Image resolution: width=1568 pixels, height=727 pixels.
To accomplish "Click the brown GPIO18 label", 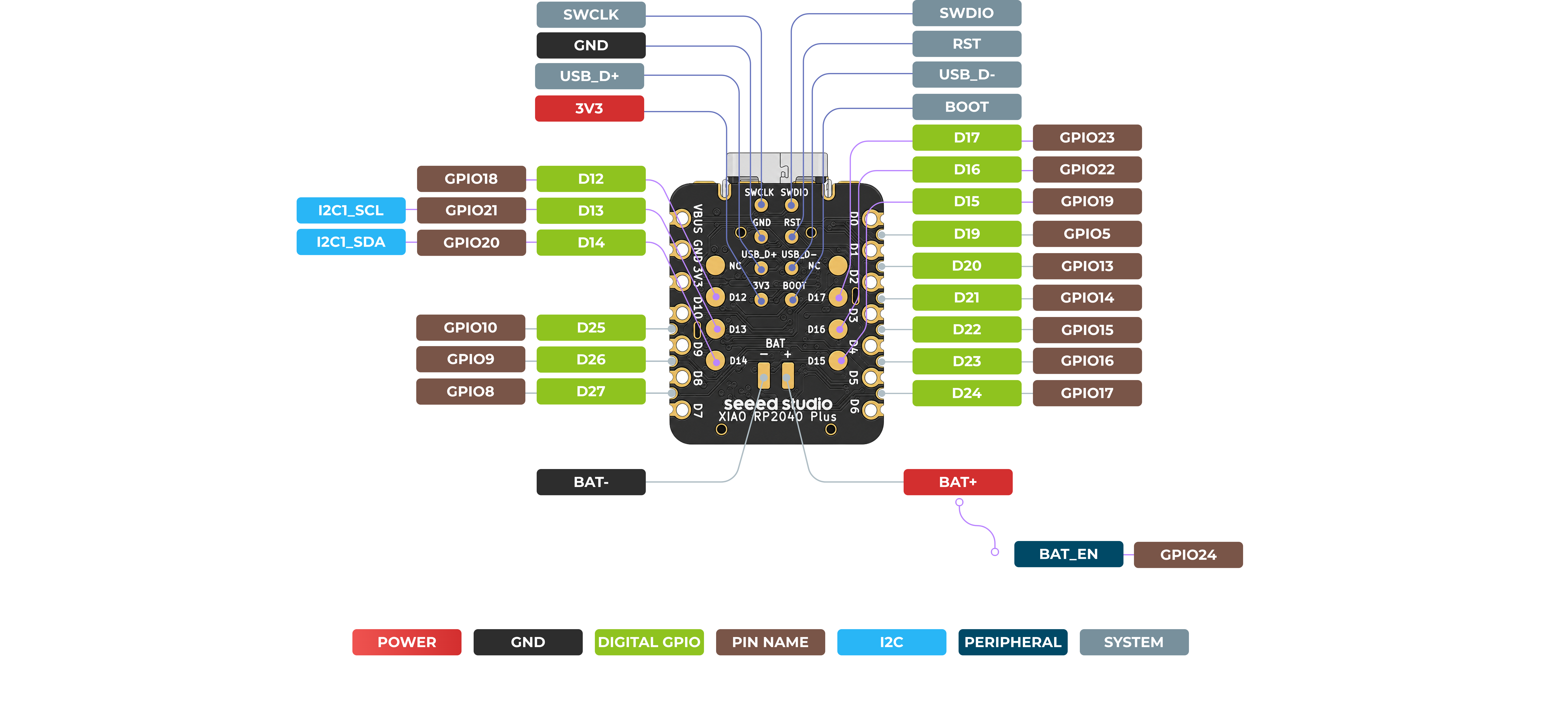I will 471,179.
